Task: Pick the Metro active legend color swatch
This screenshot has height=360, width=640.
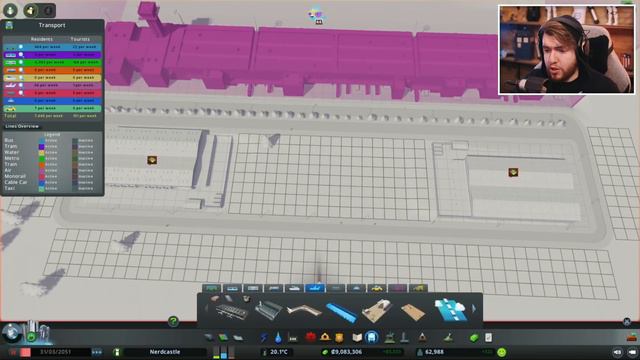Action: click(x=41, y=158)
